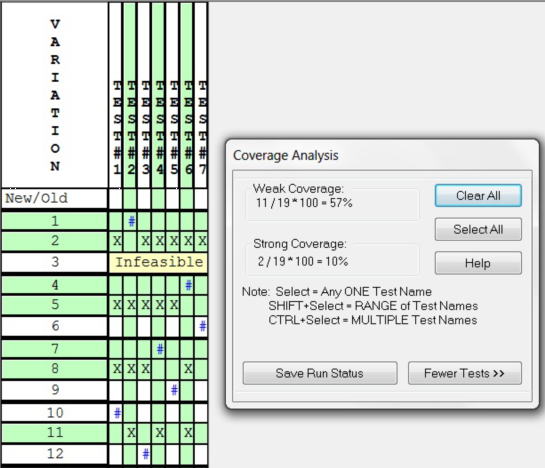Viewport: 545px width, 468px height.
Task: Click the # mark in variation 4 row
Action: (x=188, y=285)
